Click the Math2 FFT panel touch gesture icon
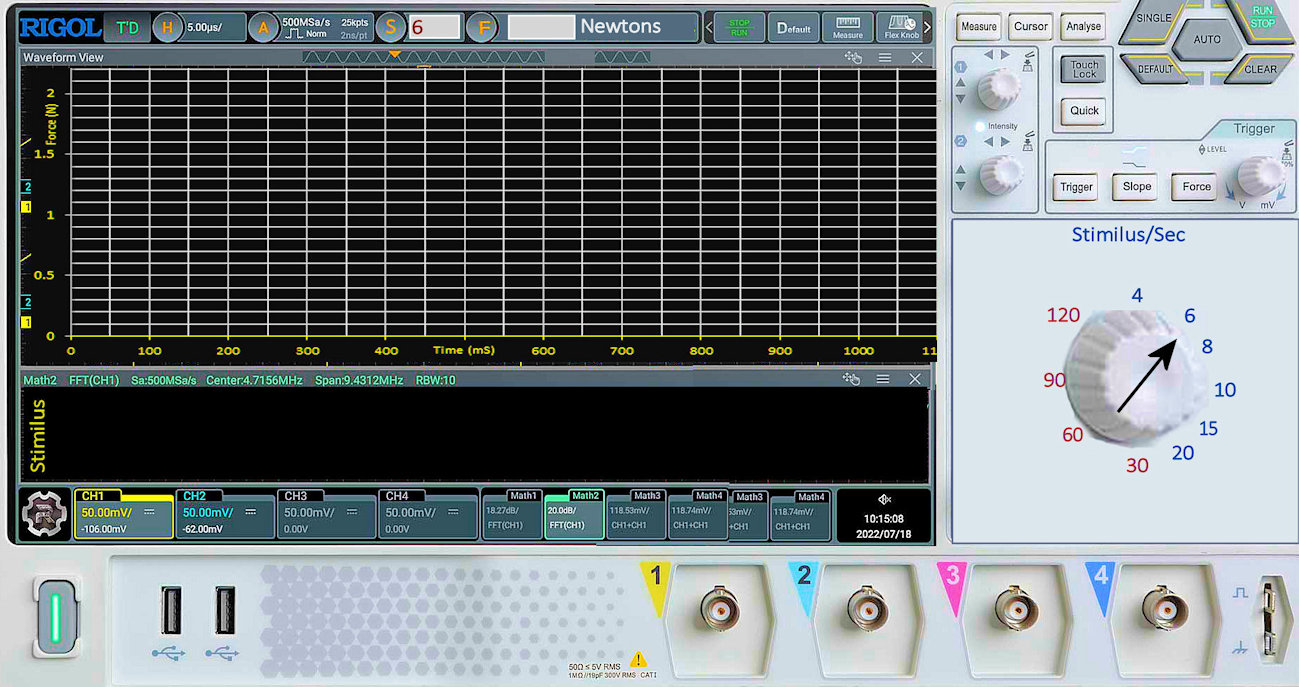This screenshot has height=687, width=1299. tap(851, 379)
